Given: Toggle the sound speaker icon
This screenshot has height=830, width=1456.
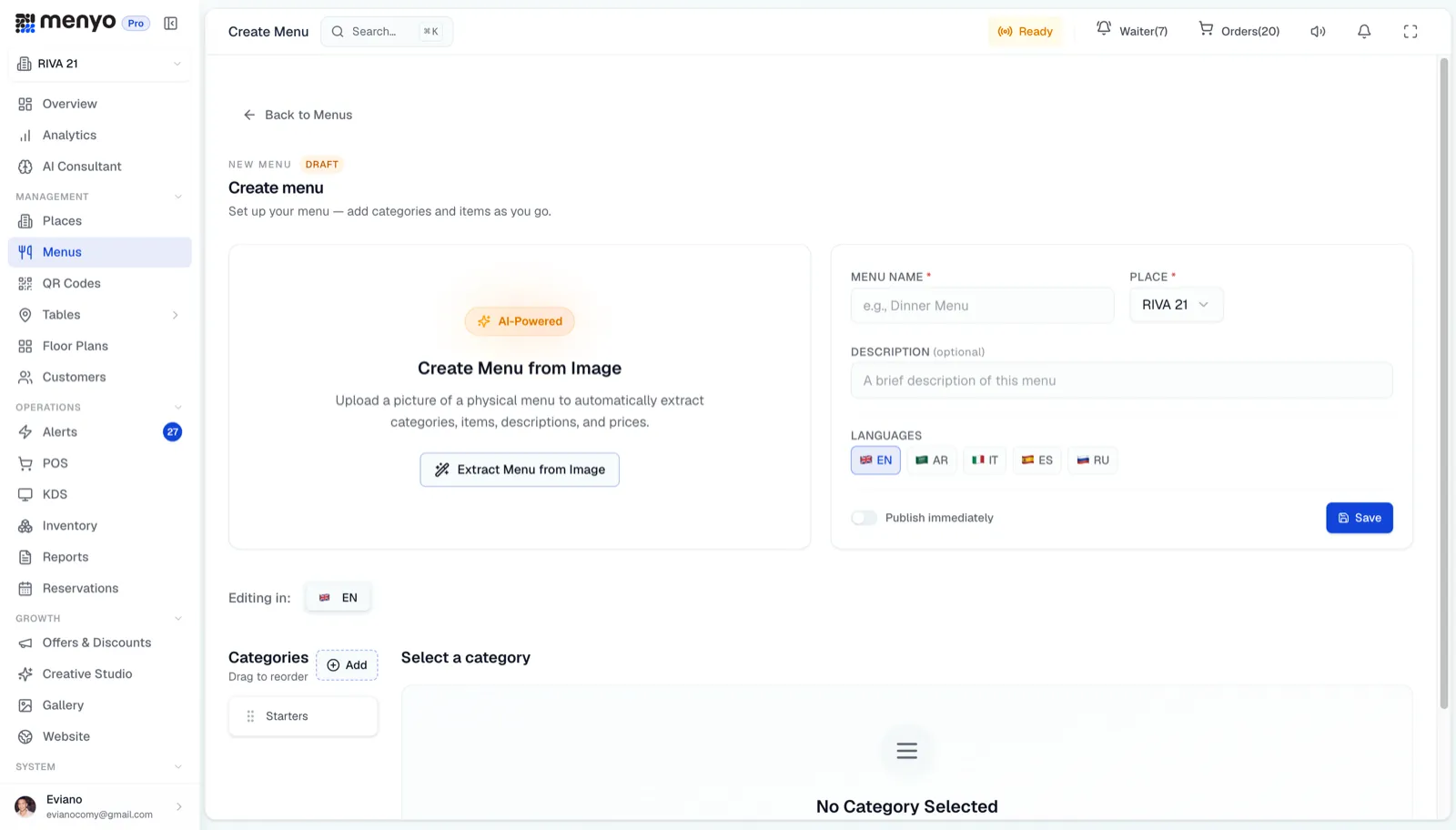Looking at the screenshot, I should (1318, 31).
